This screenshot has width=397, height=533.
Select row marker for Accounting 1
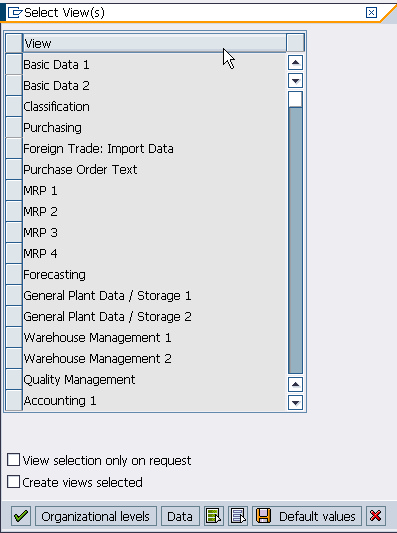point(14,400)
